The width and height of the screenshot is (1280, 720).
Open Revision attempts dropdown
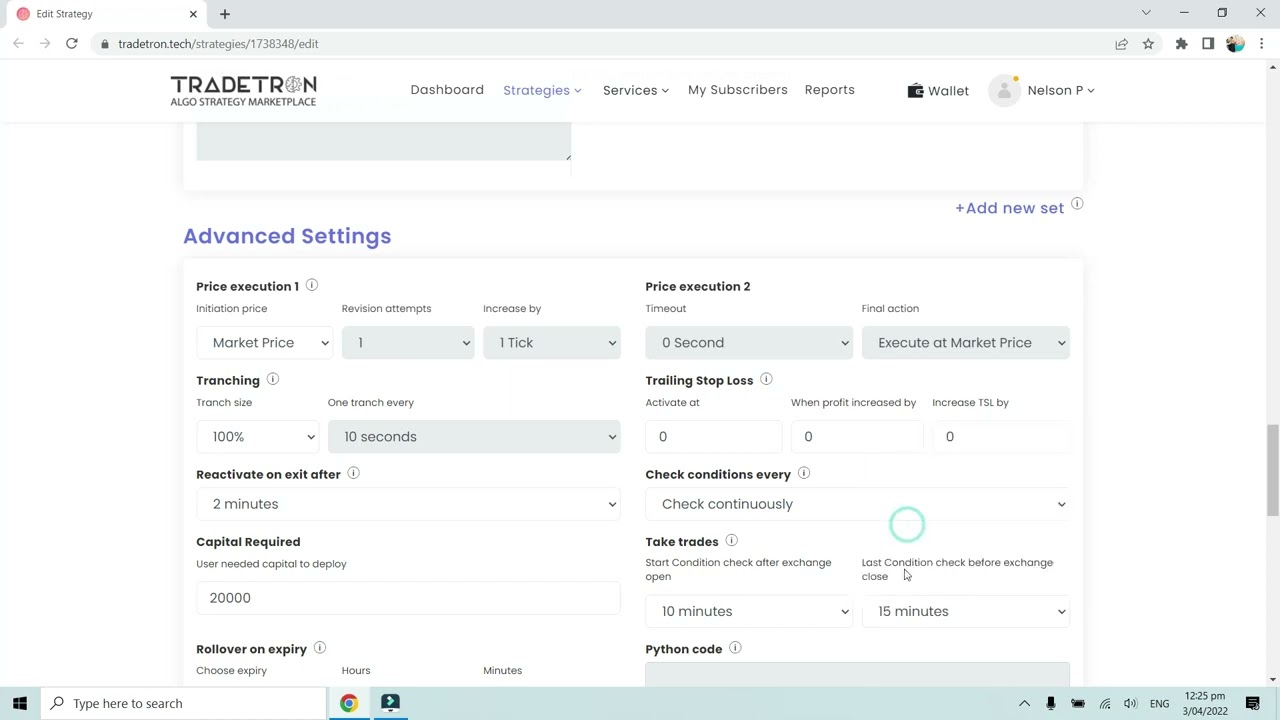407,342
